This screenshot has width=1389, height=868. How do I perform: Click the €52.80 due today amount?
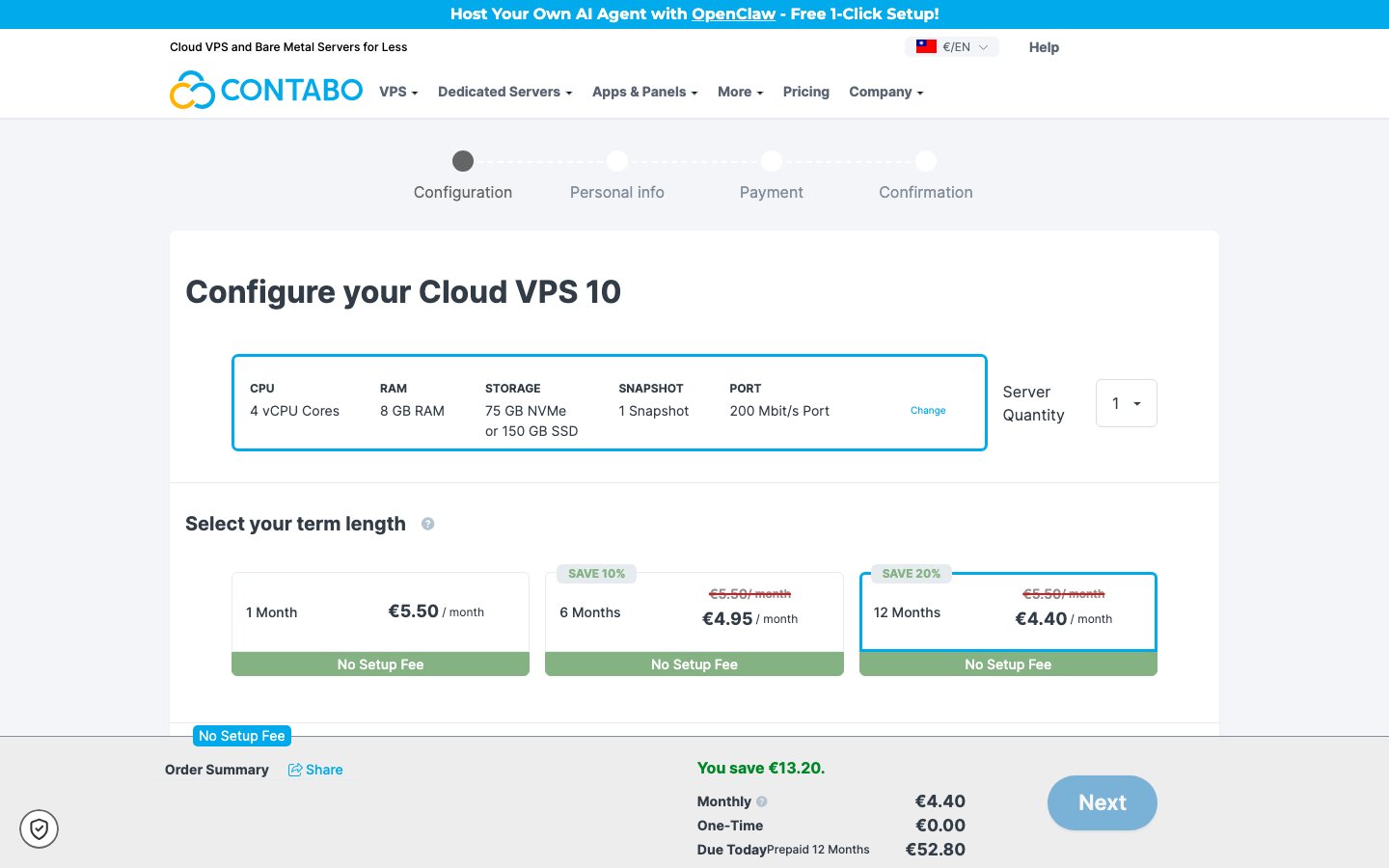pyautogui.click(x=936, y=850)
